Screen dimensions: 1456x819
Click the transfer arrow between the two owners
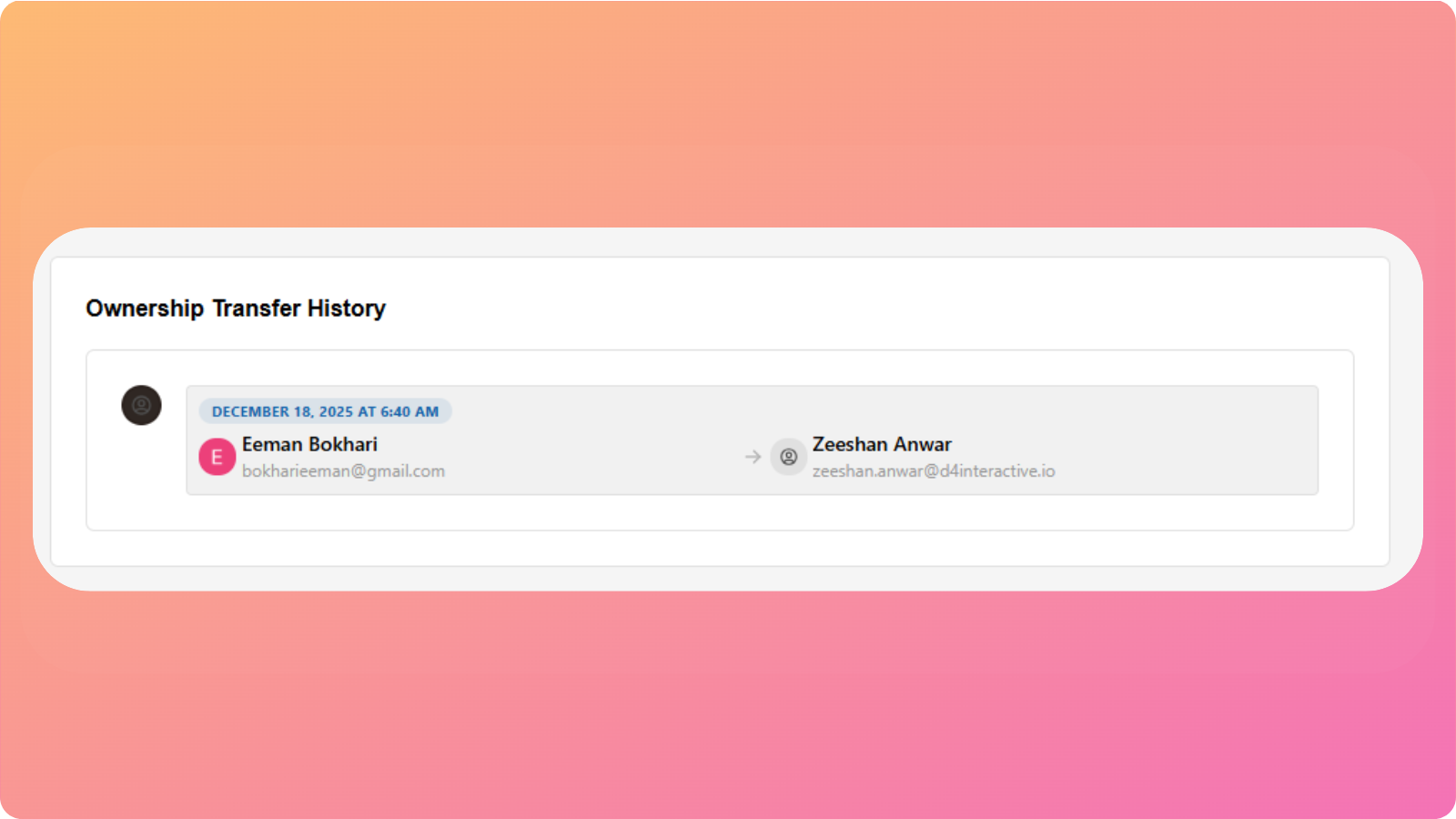pos(753,457)
